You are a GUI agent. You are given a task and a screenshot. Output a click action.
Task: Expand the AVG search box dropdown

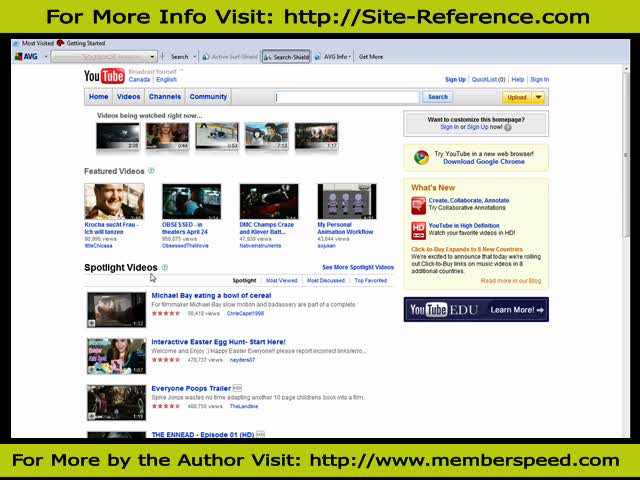(152, 57)
